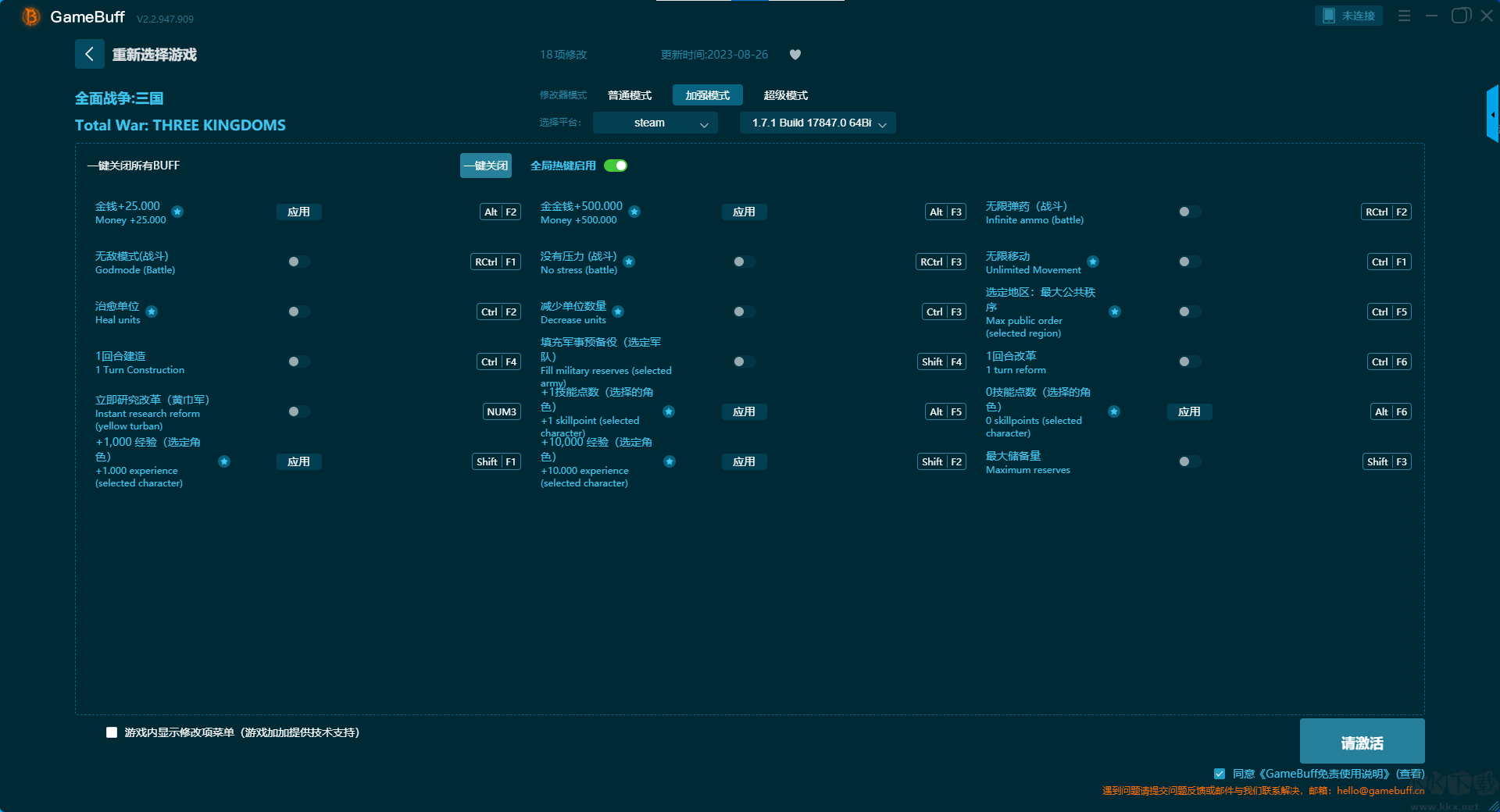Apply +1 skillpoint to selected character
The width and height of the screenshot is (1500, 812).
745,411
